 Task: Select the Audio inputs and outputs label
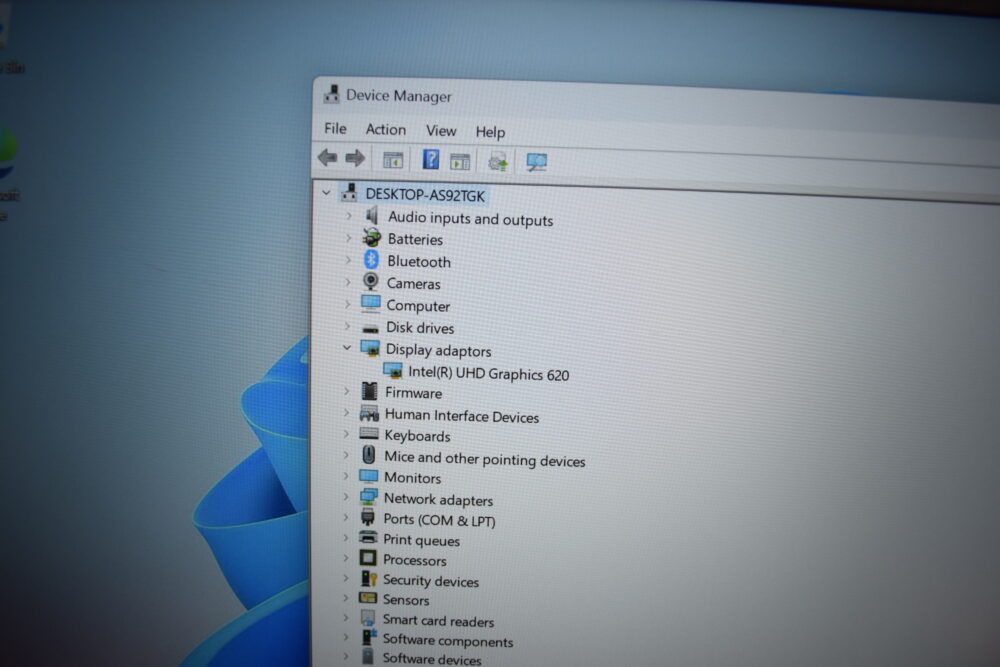tap(471, 219)
